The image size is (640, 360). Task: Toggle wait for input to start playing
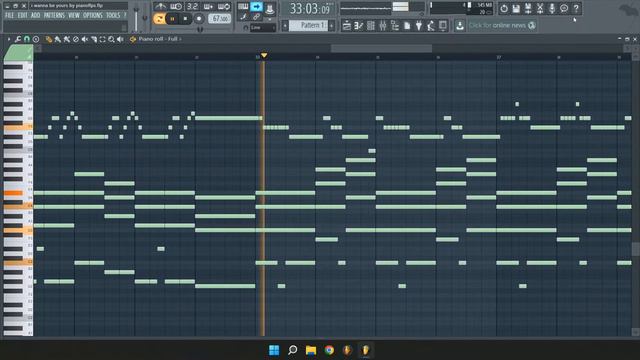[x=176, y=7]
